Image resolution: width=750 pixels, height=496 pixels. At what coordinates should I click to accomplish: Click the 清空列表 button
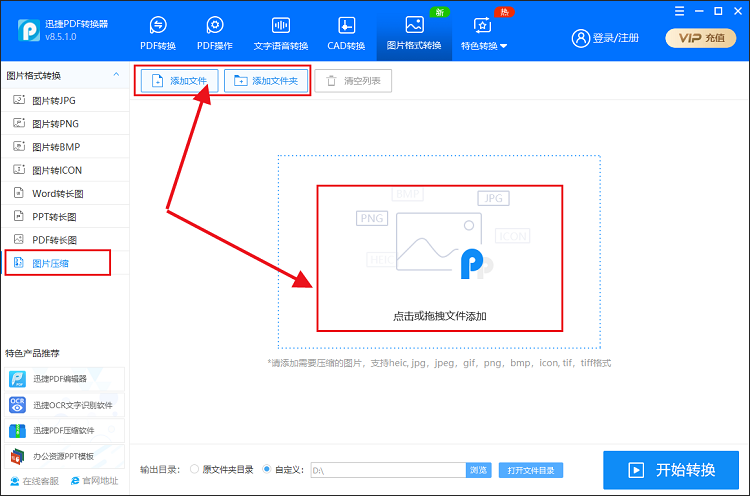[x=353, y=81]
